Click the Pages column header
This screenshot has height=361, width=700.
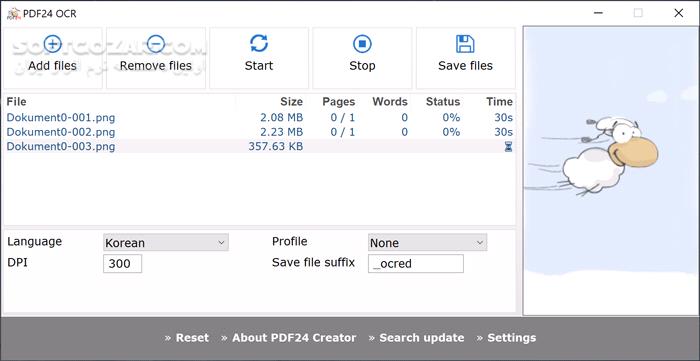[338, 102]
